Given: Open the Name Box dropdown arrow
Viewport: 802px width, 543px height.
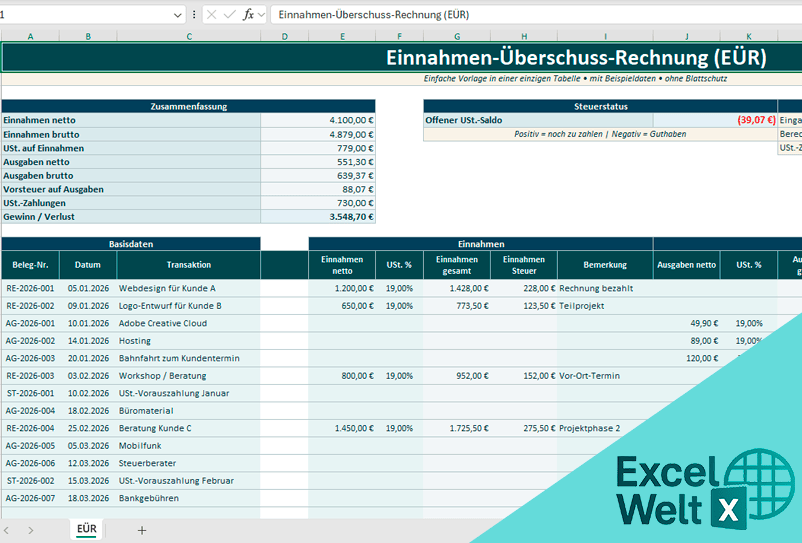Looking at the screenshot, I should point(177,15).
